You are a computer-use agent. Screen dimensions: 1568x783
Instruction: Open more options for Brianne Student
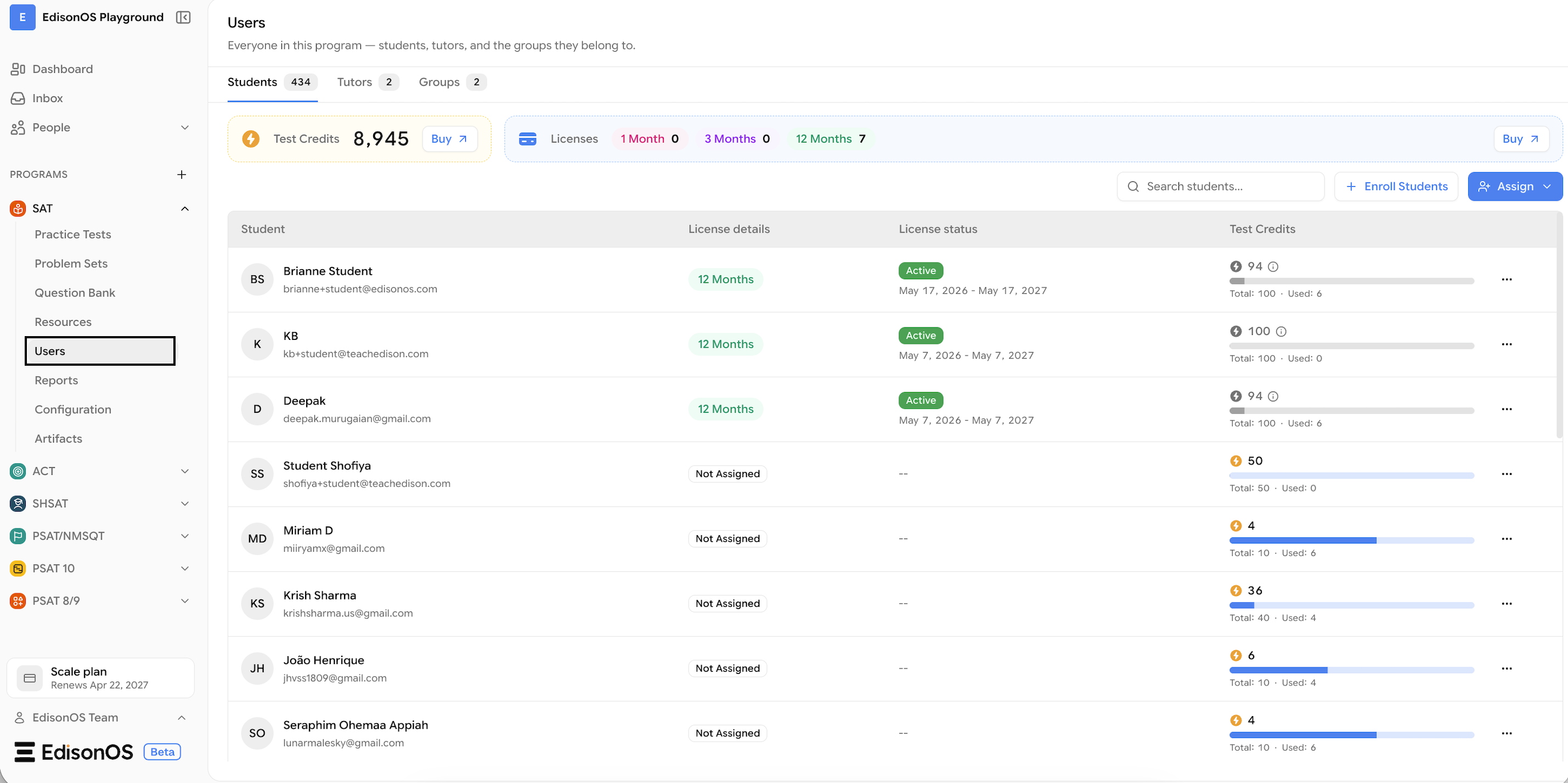[x=1507, y=280]
